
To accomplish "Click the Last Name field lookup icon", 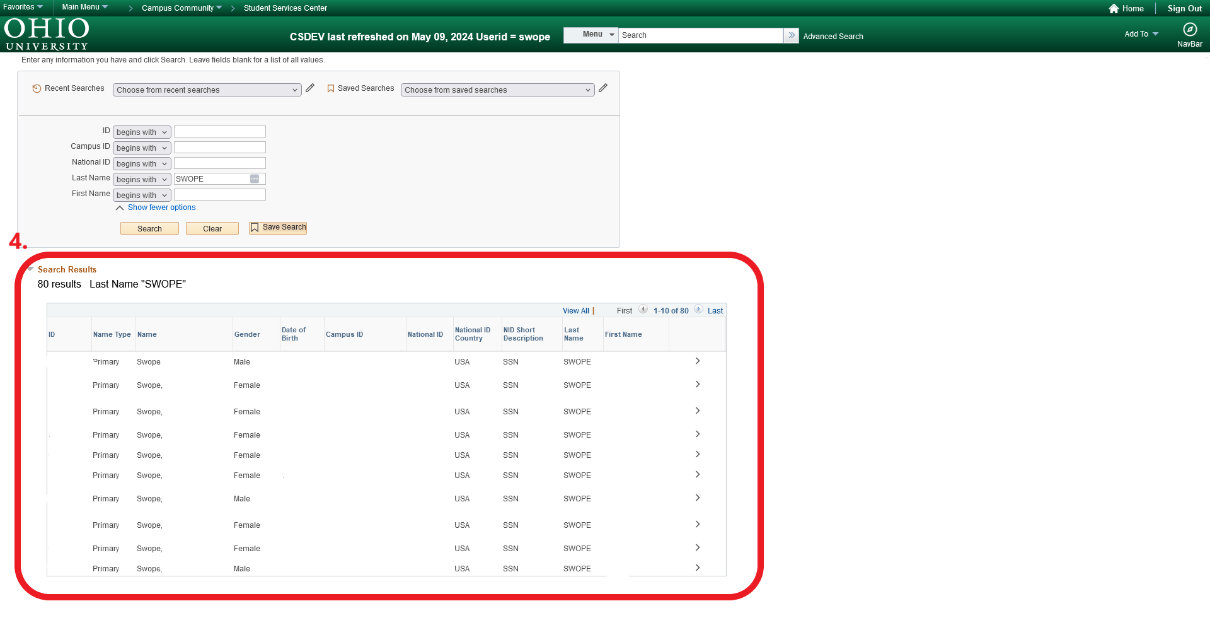I will (255, 179).
